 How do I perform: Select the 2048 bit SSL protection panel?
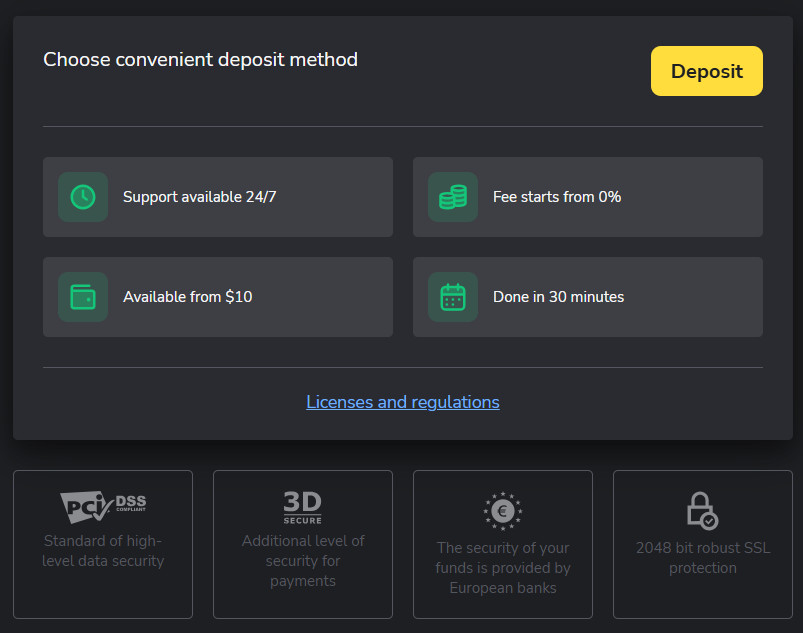[x=702, y=544]
